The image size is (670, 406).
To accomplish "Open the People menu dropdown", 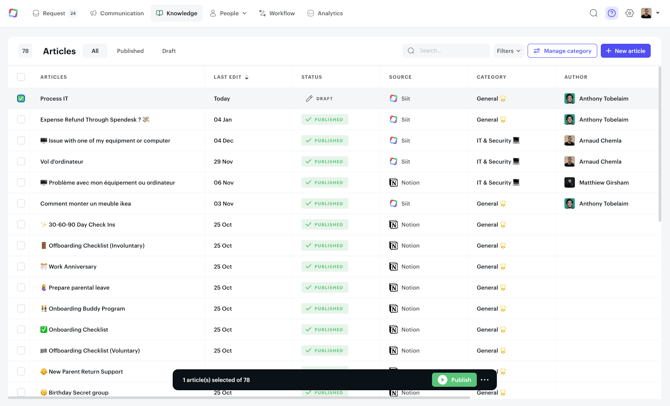I will pyautogui.click(x=228, y=13).
